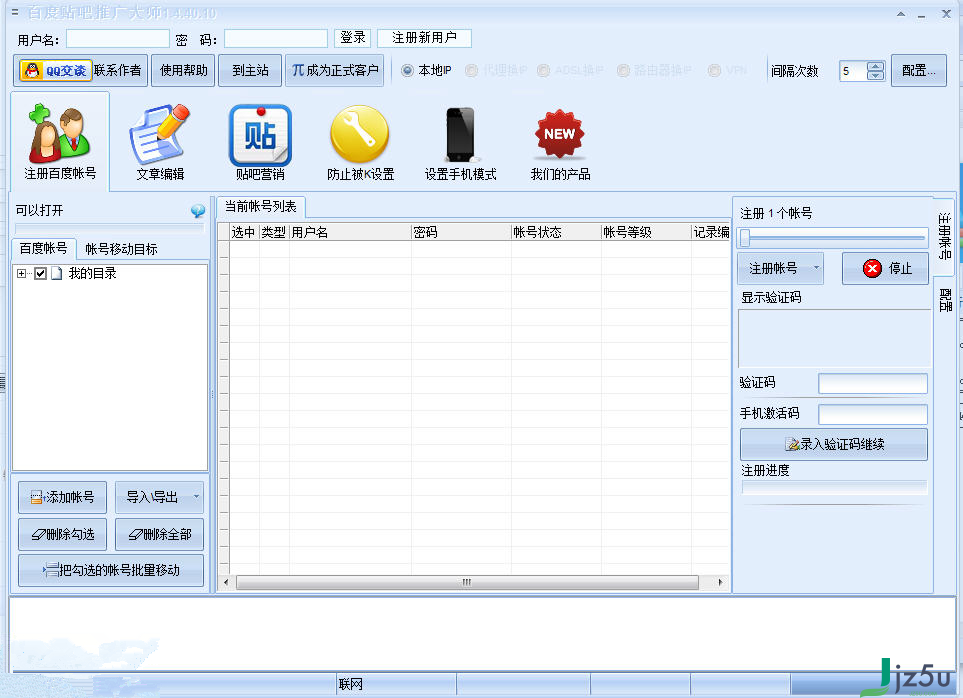Click the QQ交谈 penguin chat icon
This screenshot has height=698, width=963.
pyautogui.click(x=55, y=71)
